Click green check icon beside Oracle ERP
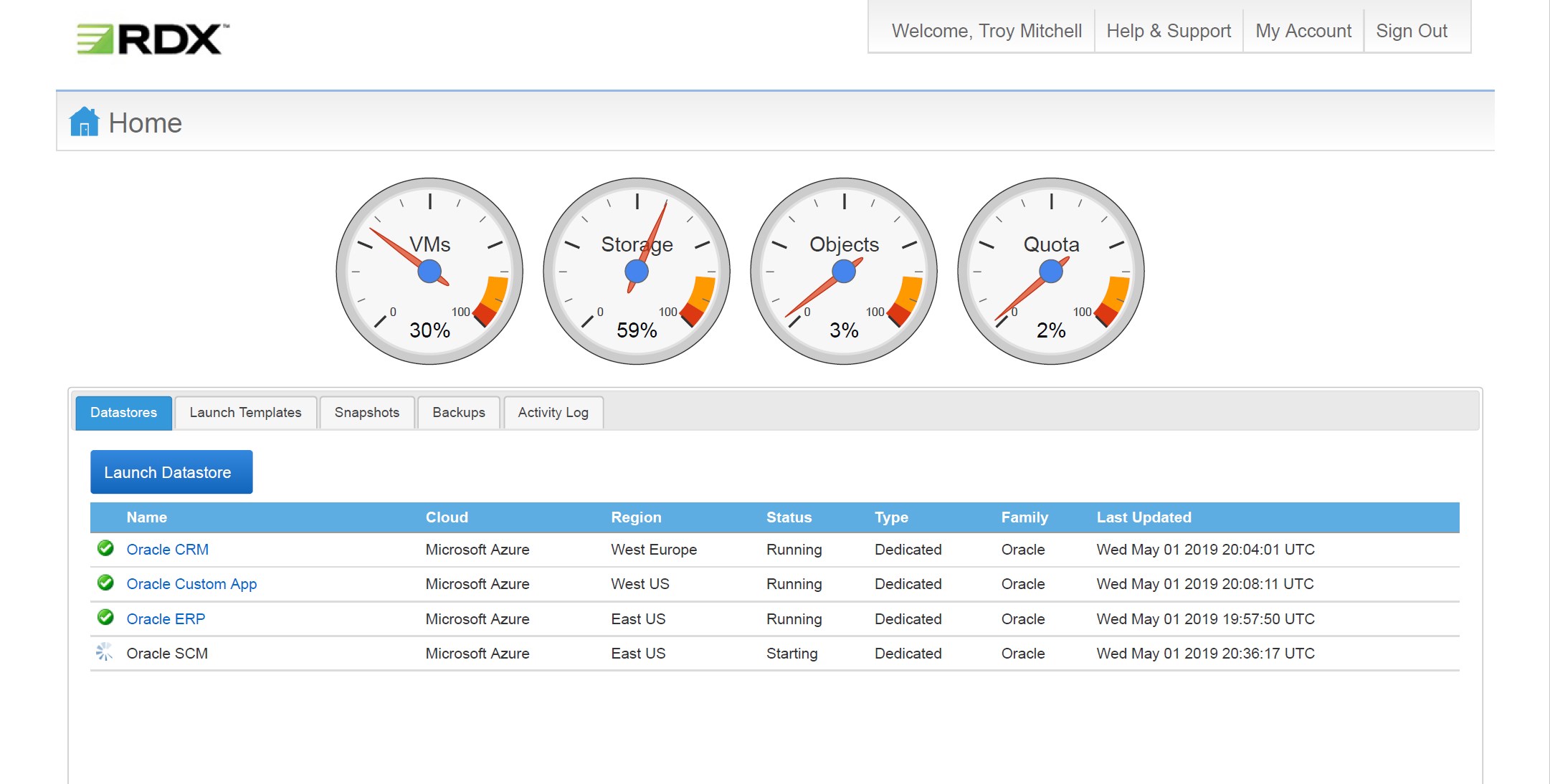 pyautogui.click(x=105, y=618)
